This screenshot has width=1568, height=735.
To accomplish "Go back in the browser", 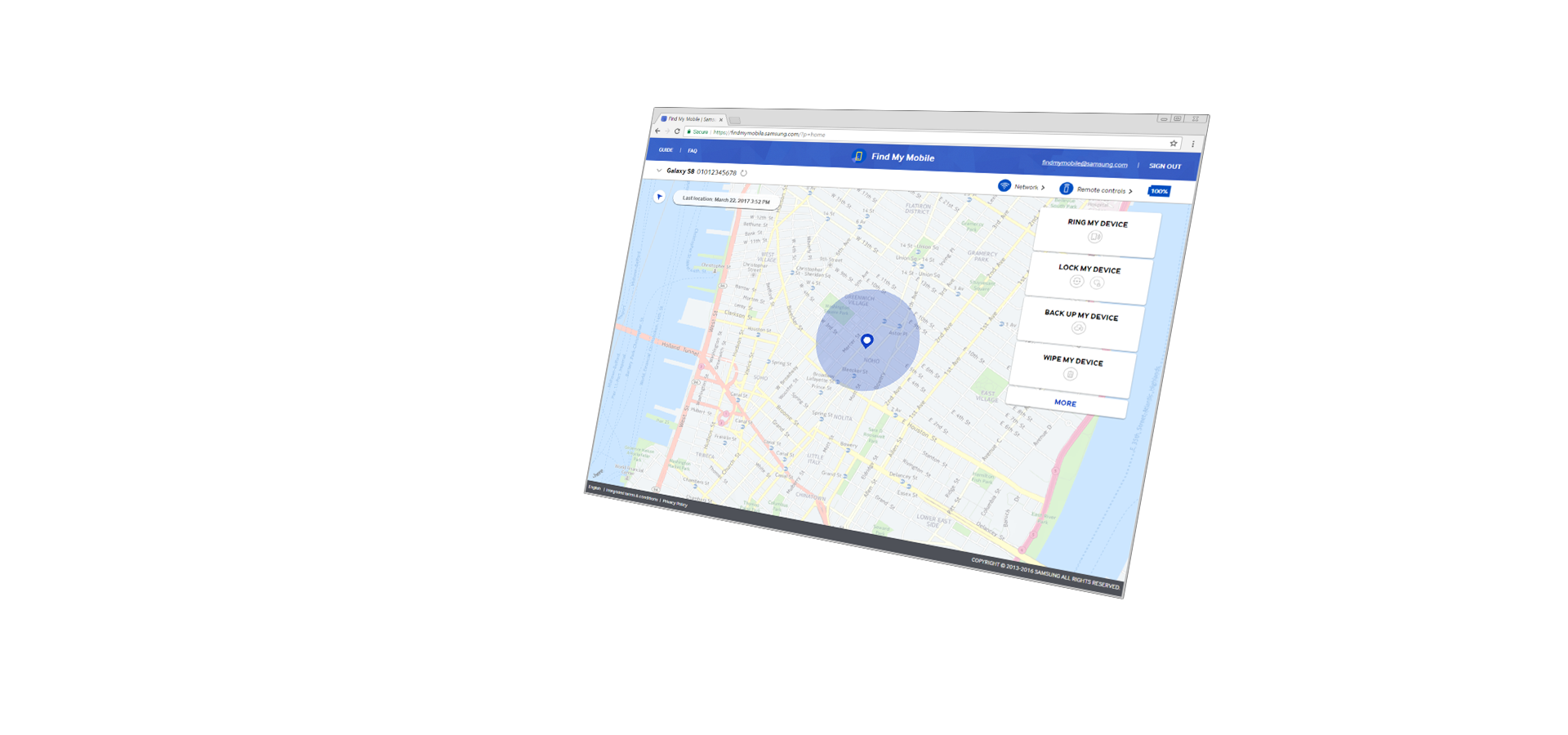I will coord(657,131).
